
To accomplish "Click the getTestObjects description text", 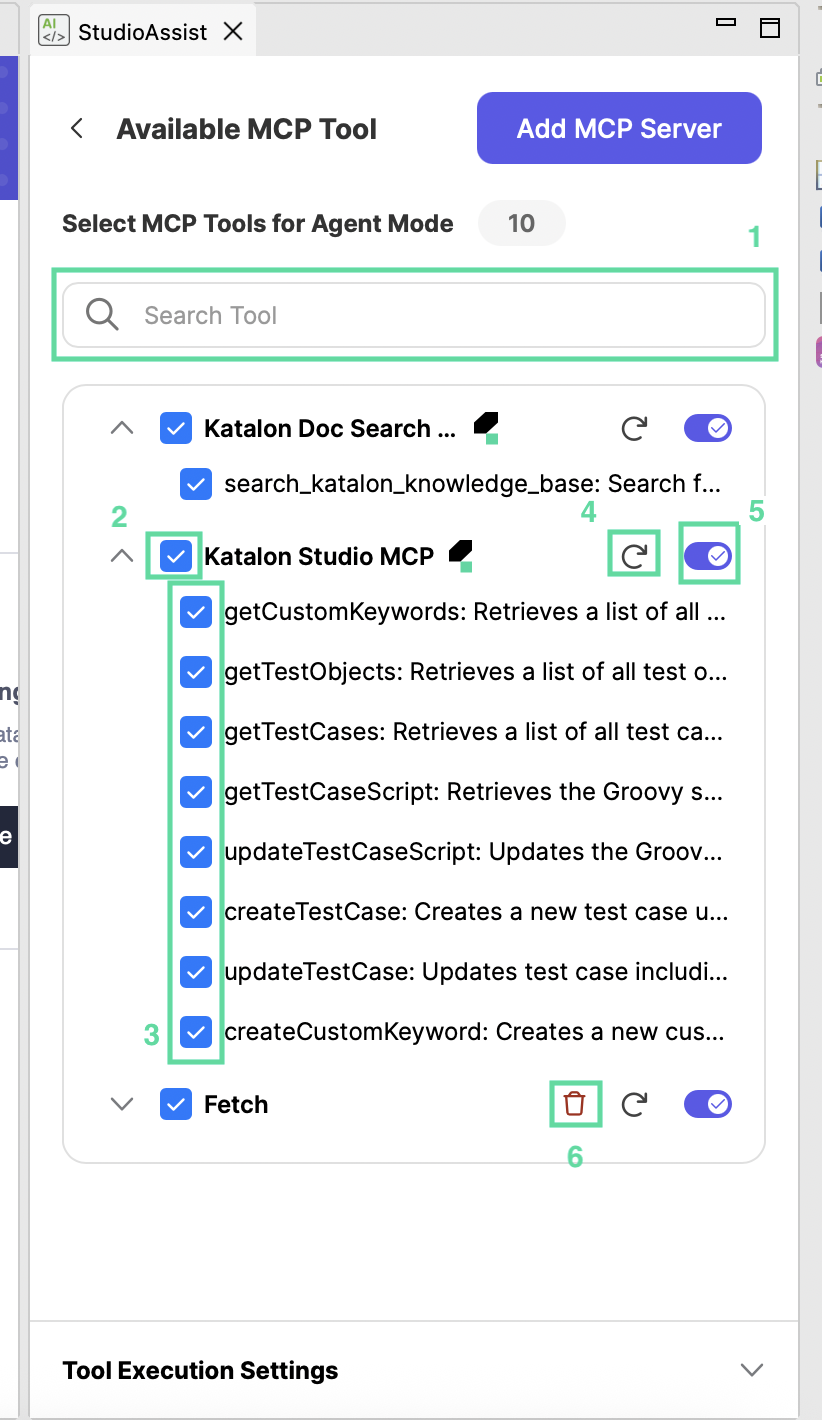I will pos(475,672).
